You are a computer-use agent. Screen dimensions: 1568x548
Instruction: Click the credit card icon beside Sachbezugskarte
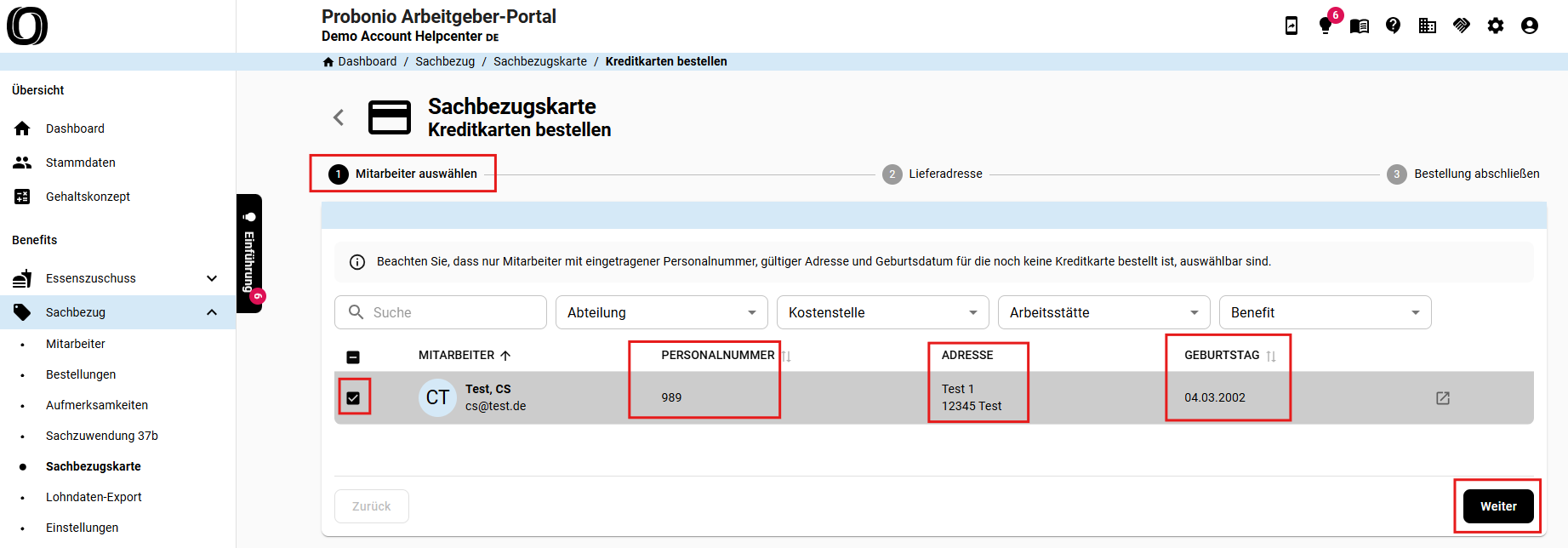click(x=390, y=117)
